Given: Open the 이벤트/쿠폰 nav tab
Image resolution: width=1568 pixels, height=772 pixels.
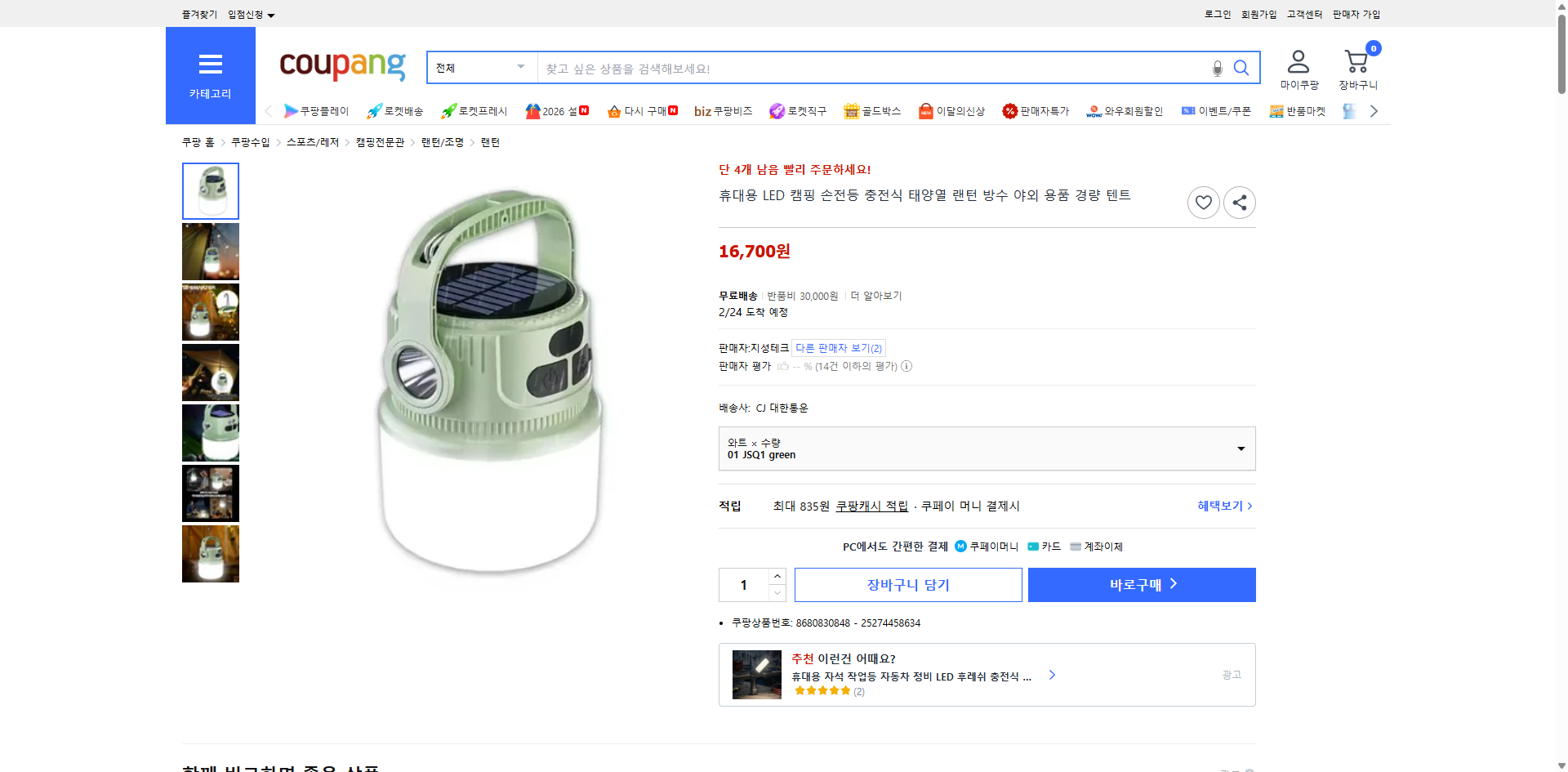Looking at the screenshot, I should pos(1215,110).
